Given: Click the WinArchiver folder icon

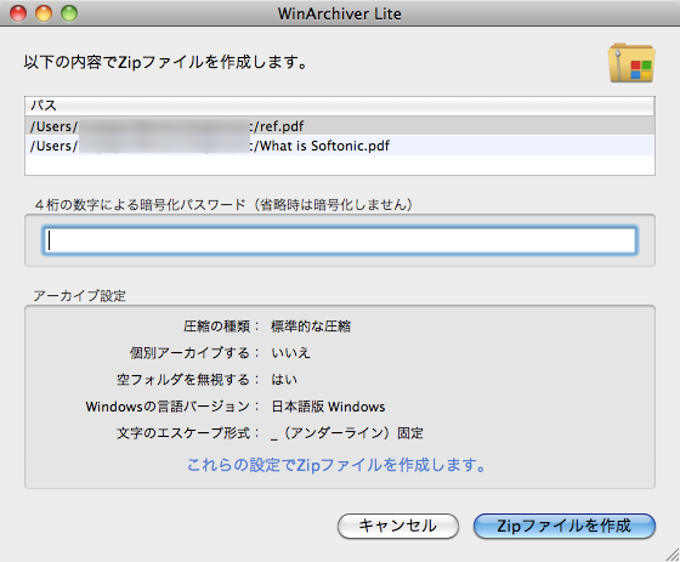Looking at the screenshot, I should (631, 63).
